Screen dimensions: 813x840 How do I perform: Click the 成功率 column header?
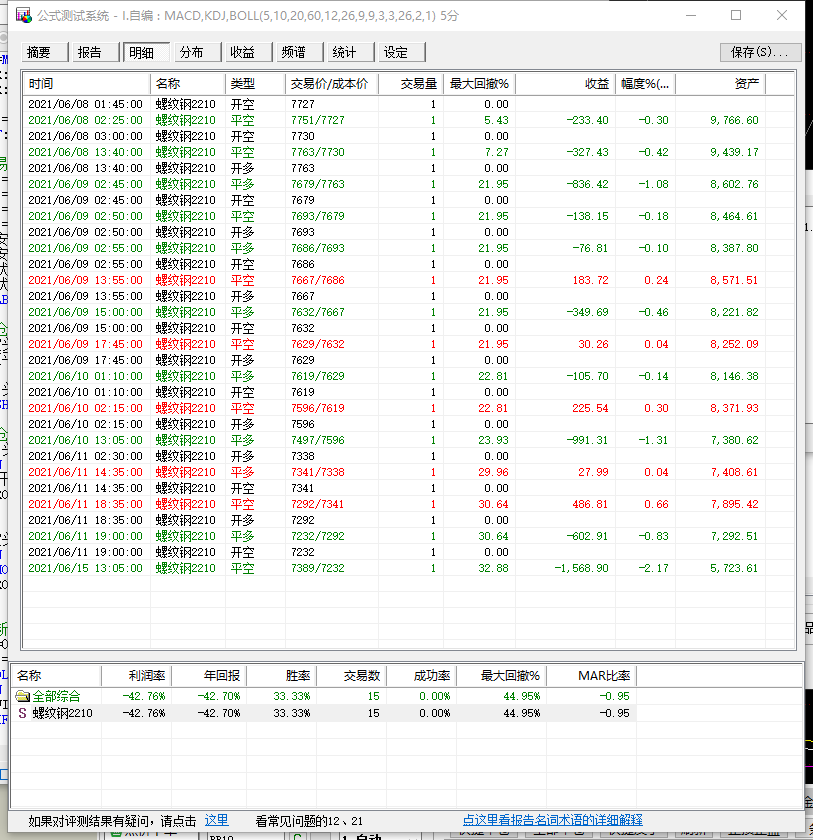[x=422, y=676]
